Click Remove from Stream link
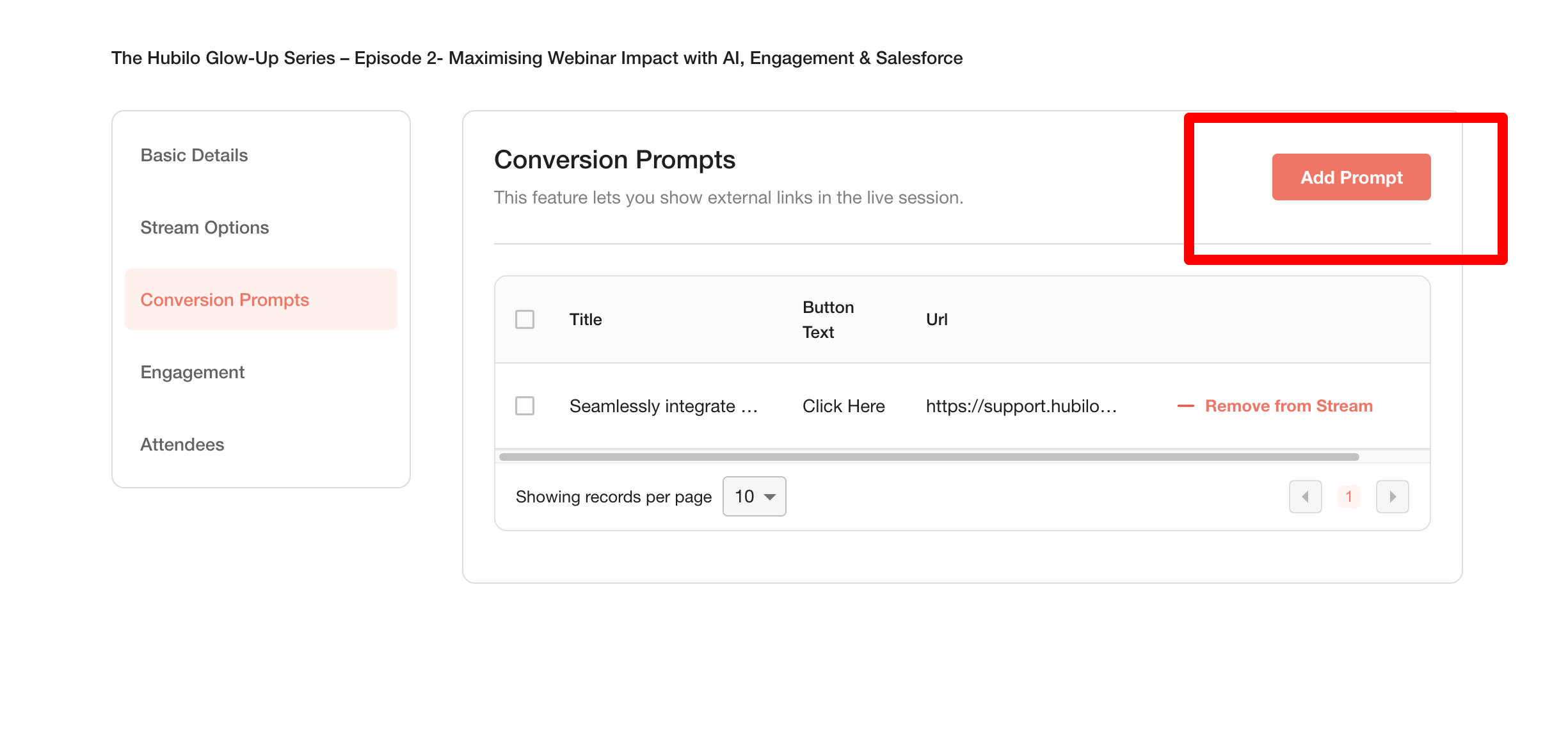Image resolution: width=1568 pixels, height=745 pixels. tap(1289, 406)
